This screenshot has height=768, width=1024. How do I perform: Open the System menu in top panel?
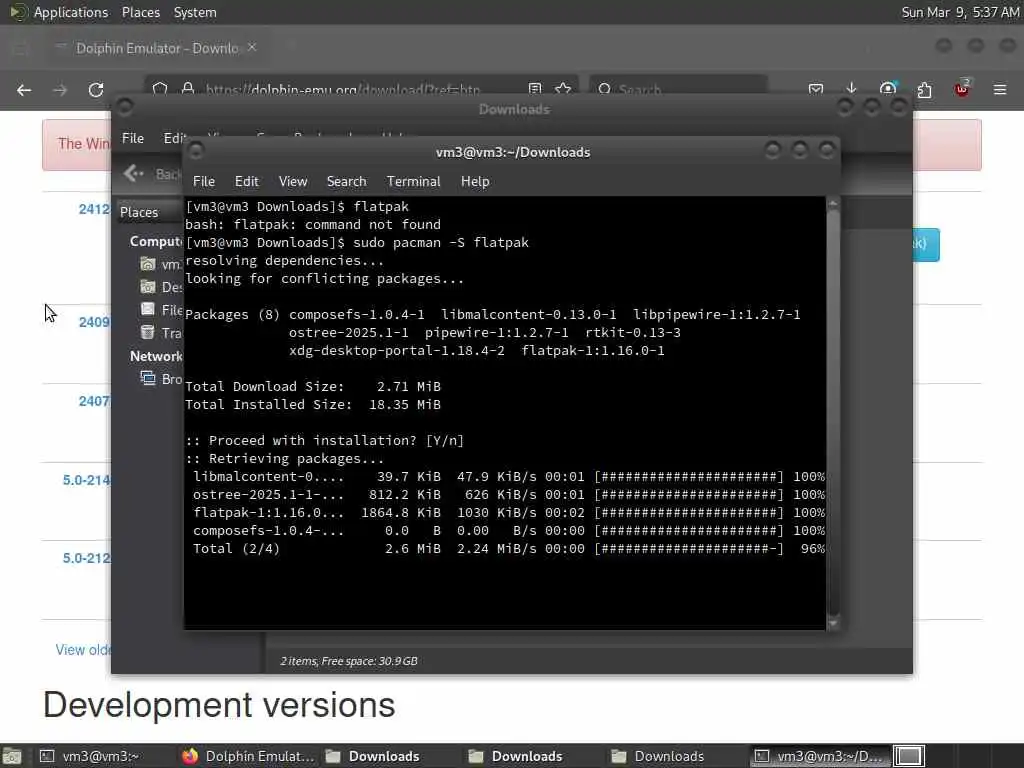click(195, 12)
